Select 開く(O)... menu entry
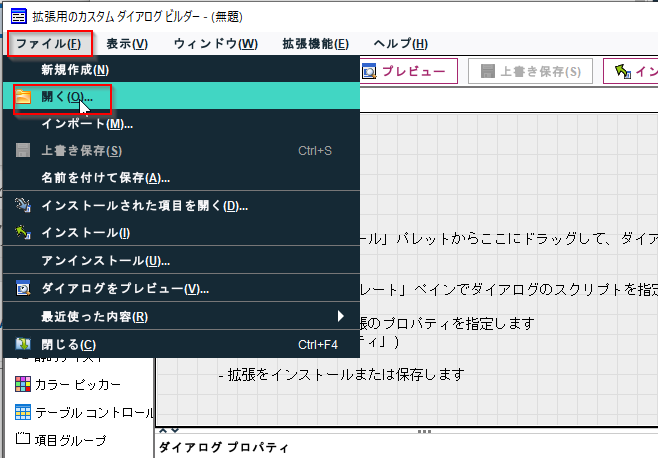Image resolution: width=658 pixels, height=458 pixels. pyautogui.click(x=181, y=96)
